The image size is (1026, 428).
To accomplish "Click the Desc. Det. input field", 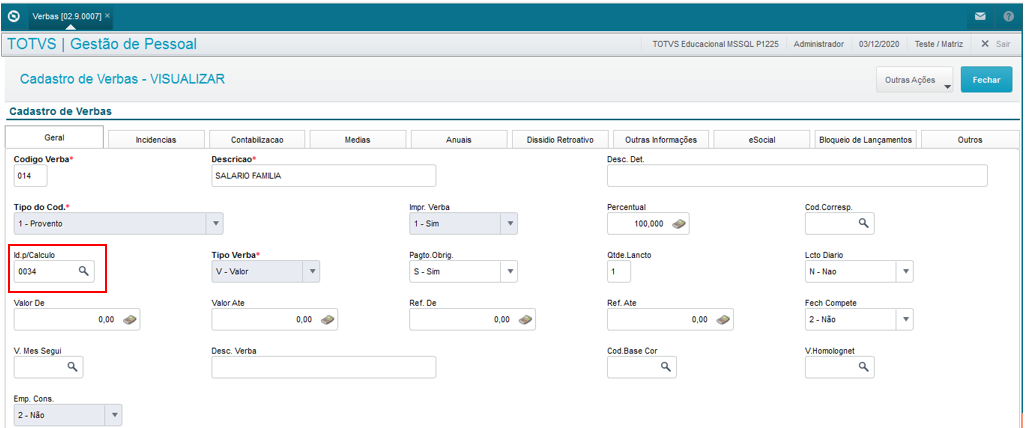I will (x=797, y=176).
